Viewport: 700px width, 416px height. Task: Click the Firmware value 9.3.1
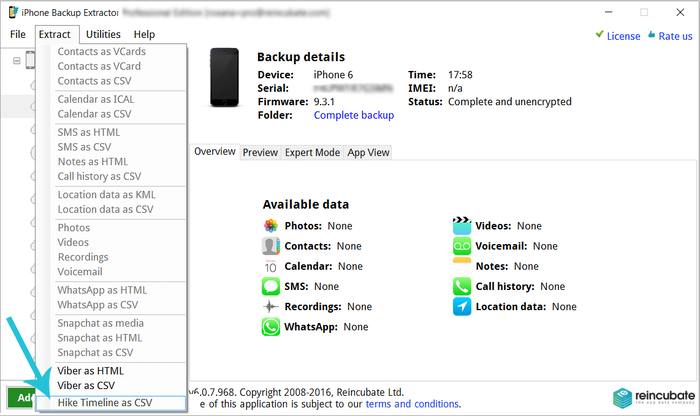(x=324, y=102)
